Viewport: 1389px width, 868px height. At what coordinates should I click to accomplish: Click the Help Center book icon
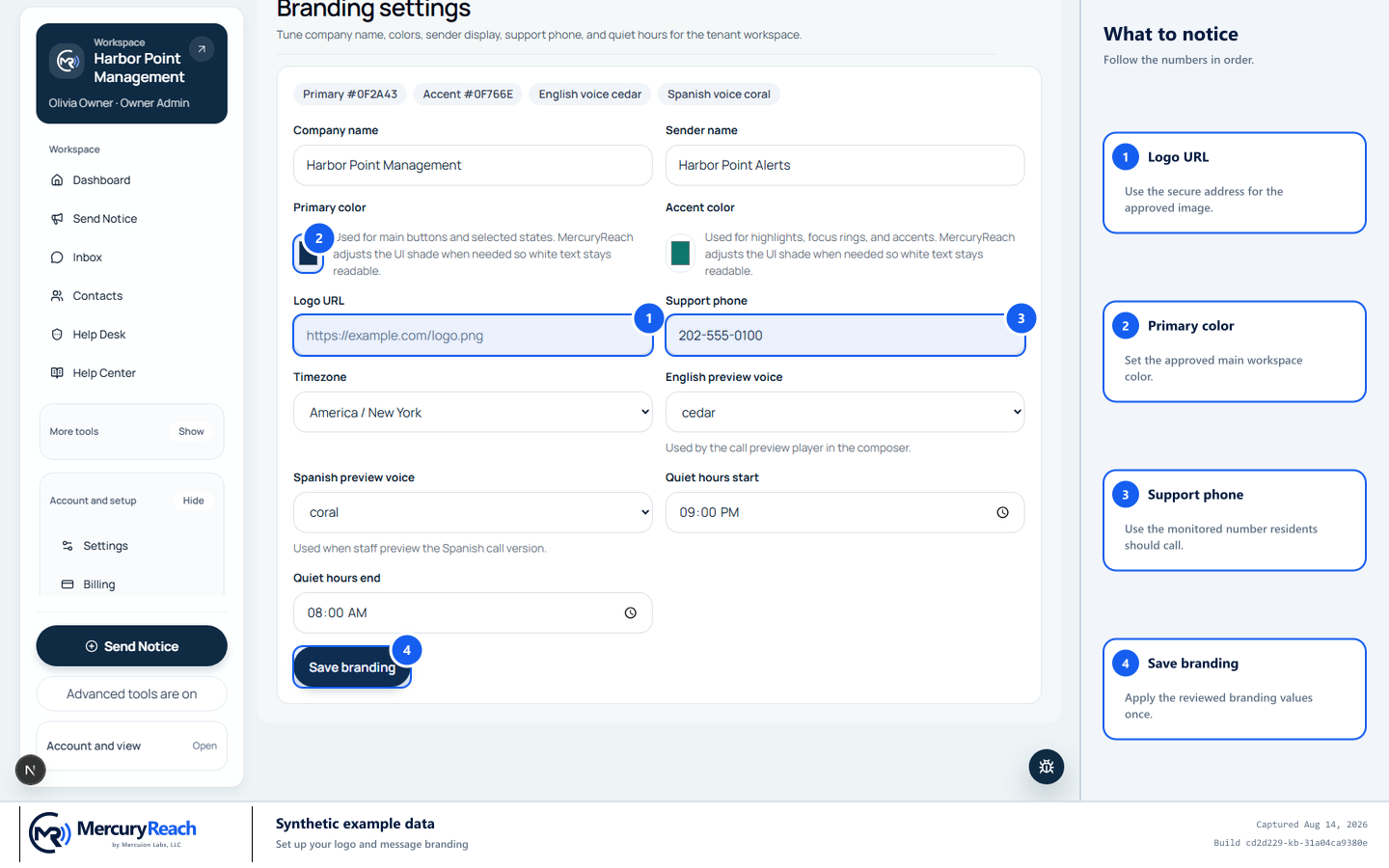[x=57, y=373]
